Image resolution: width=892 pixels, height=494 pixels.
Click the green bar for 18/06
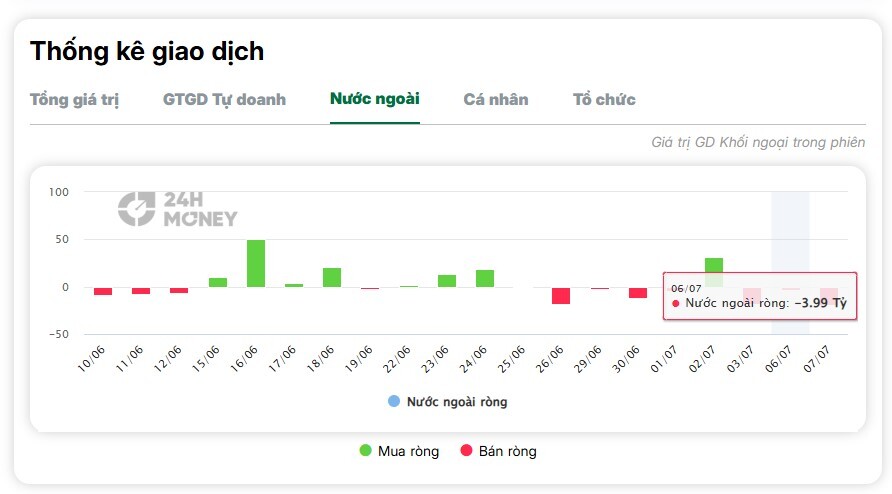click(332, 277)
